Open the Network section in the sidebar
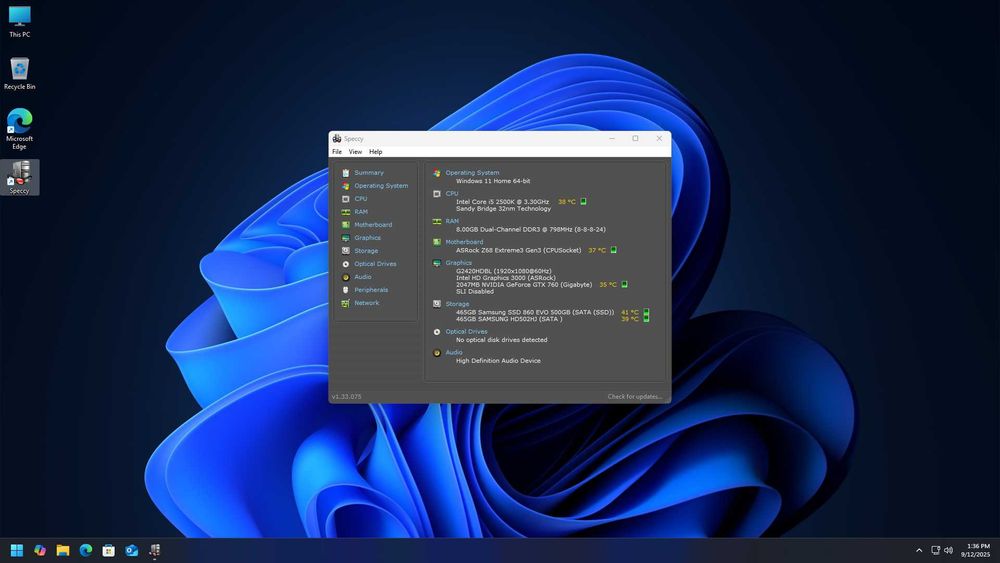The height and width of the screenshot is (563, 1000). [366, 303]
